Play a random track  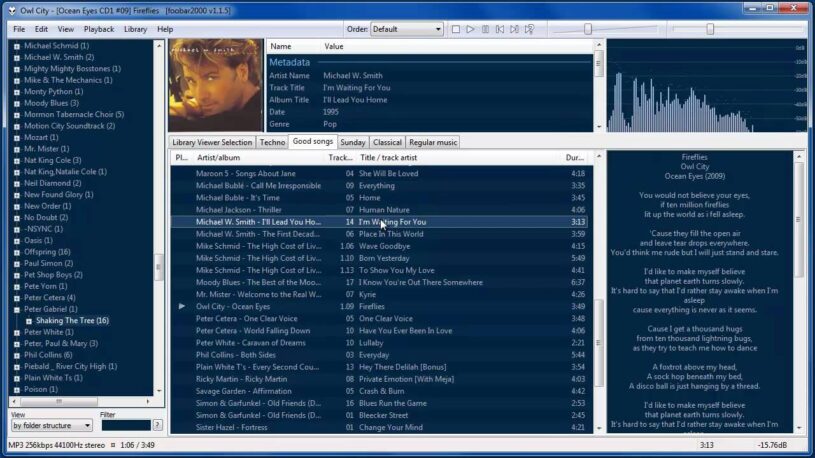tap(529, 29)
